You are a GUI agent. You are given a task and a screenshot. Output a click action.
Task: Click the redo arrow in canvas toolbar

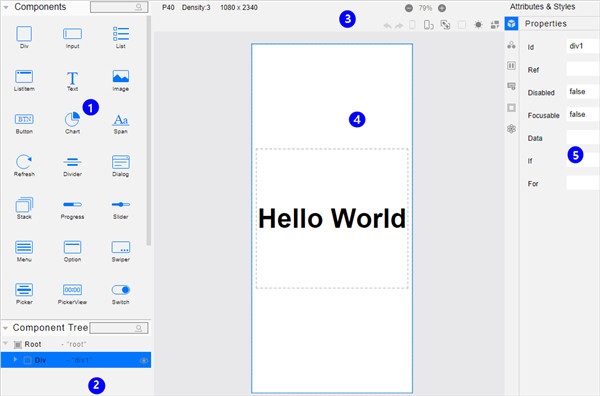[399, 25]
